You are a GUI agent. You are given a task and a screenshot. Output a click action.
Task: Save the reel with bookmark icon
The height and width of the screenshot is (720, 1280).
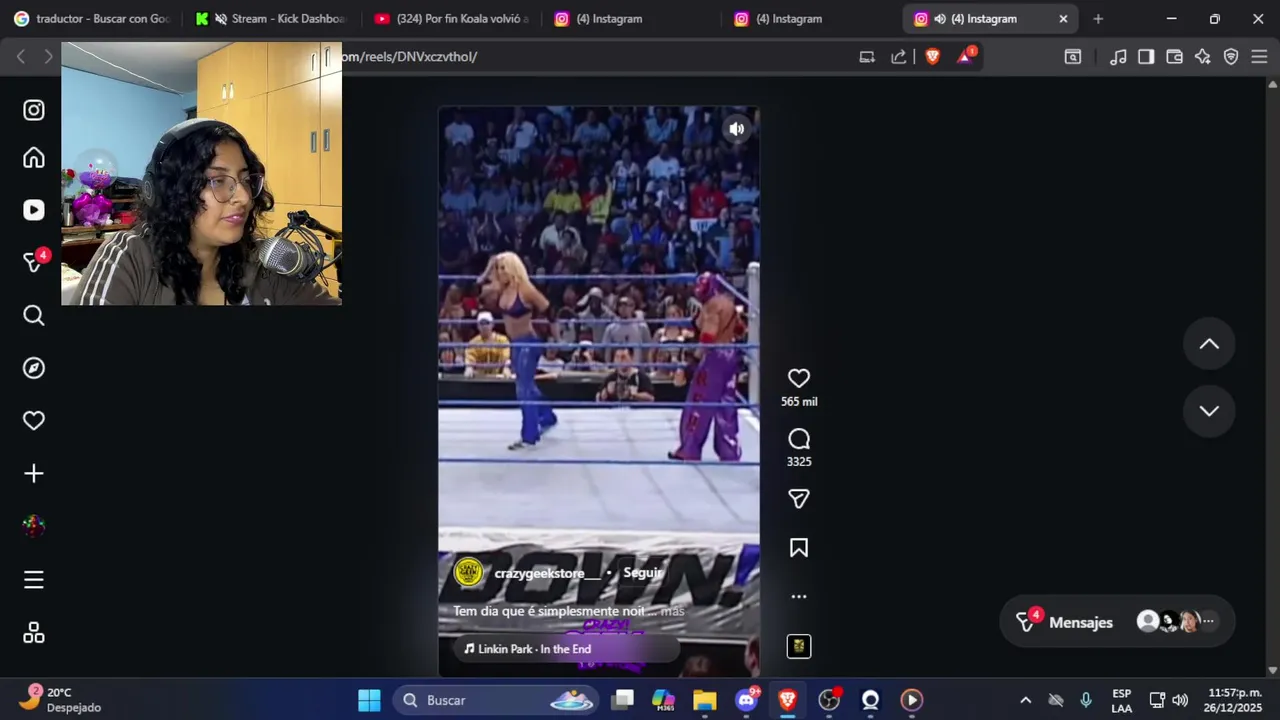[799, 548]
